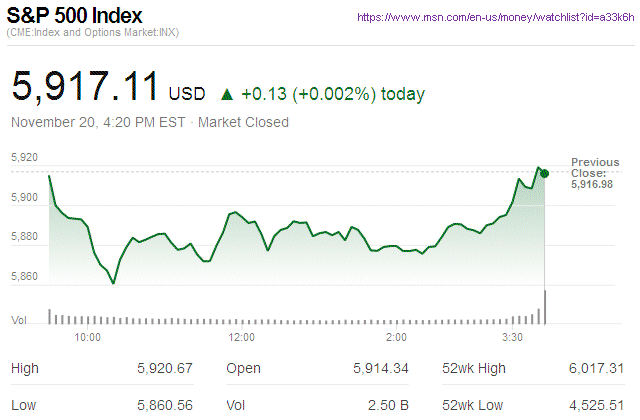Open the msn.com watchlist URL link

(x=494, y=18)
